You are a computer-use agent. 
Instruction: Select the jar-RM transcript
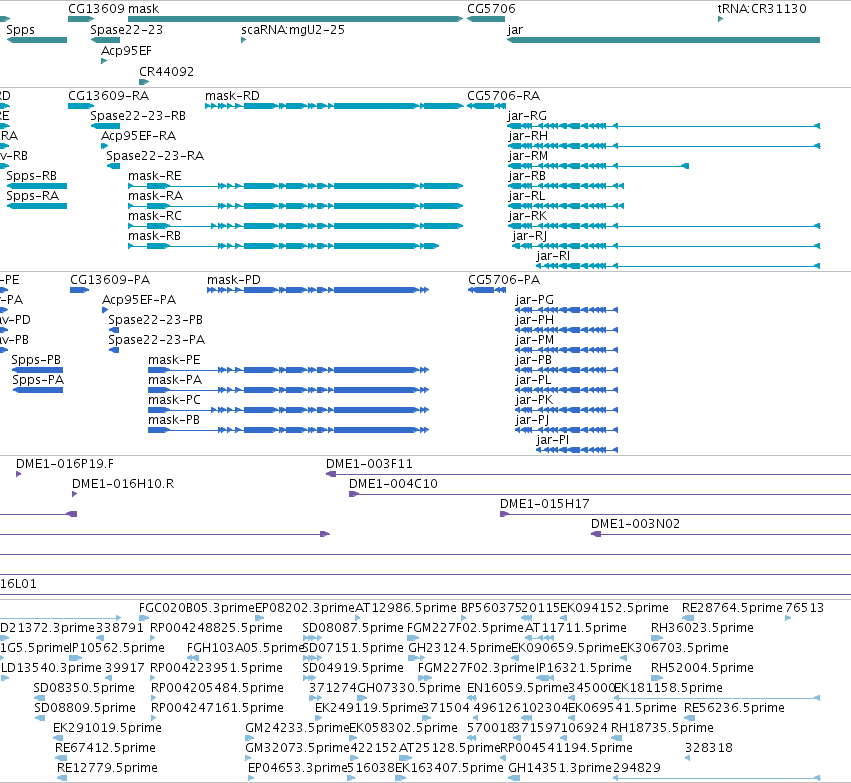tap(598, 166)
